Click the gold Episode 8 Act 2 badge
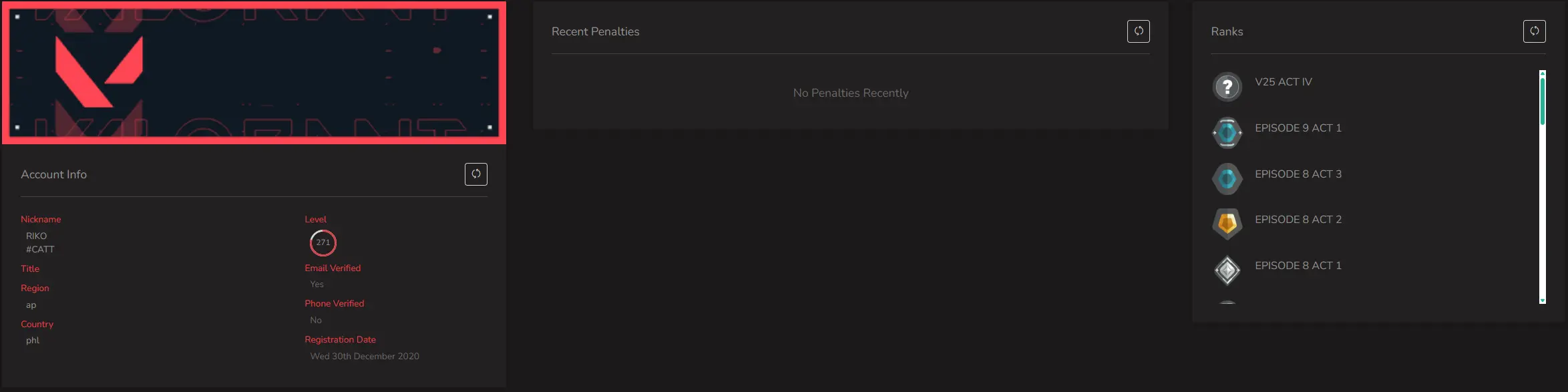This screenshot has height=392, width=1568. 1227,224
